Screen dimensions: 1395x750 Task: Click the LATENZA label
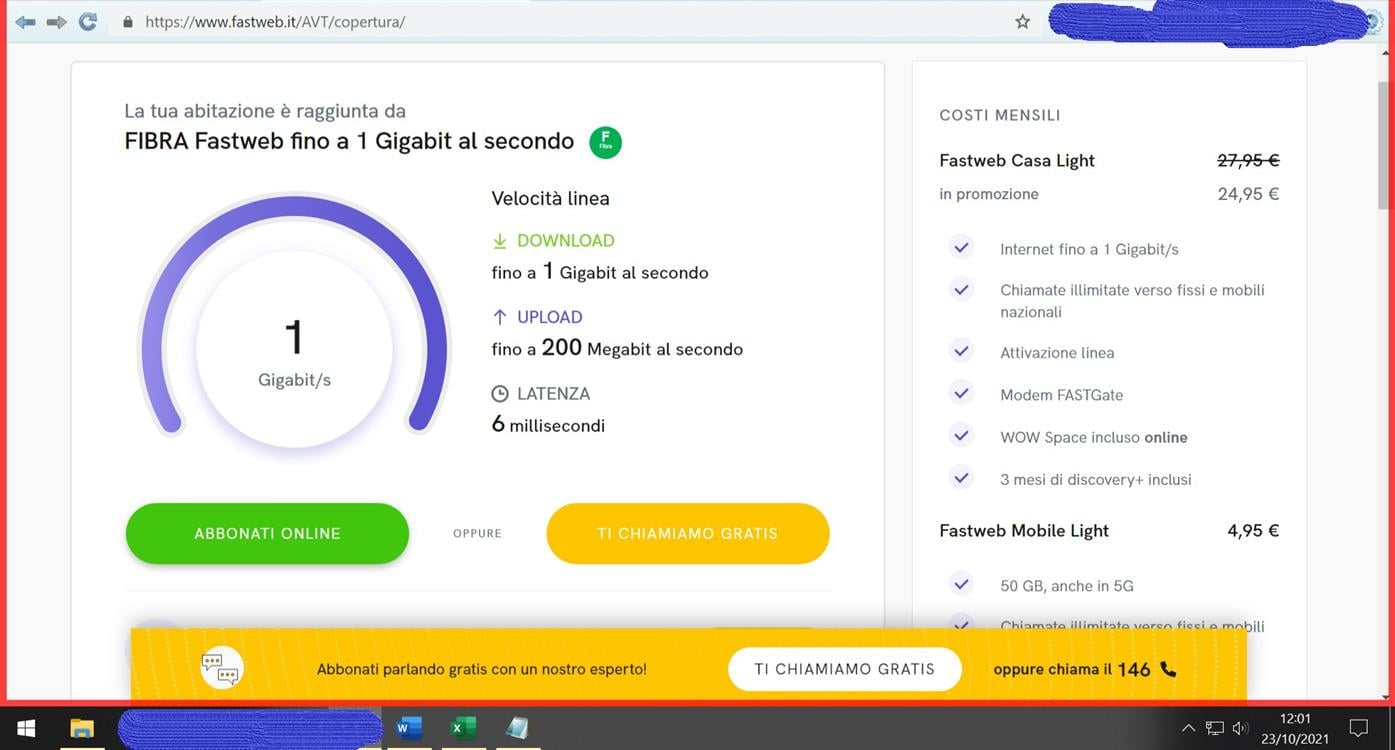point(553,394)
